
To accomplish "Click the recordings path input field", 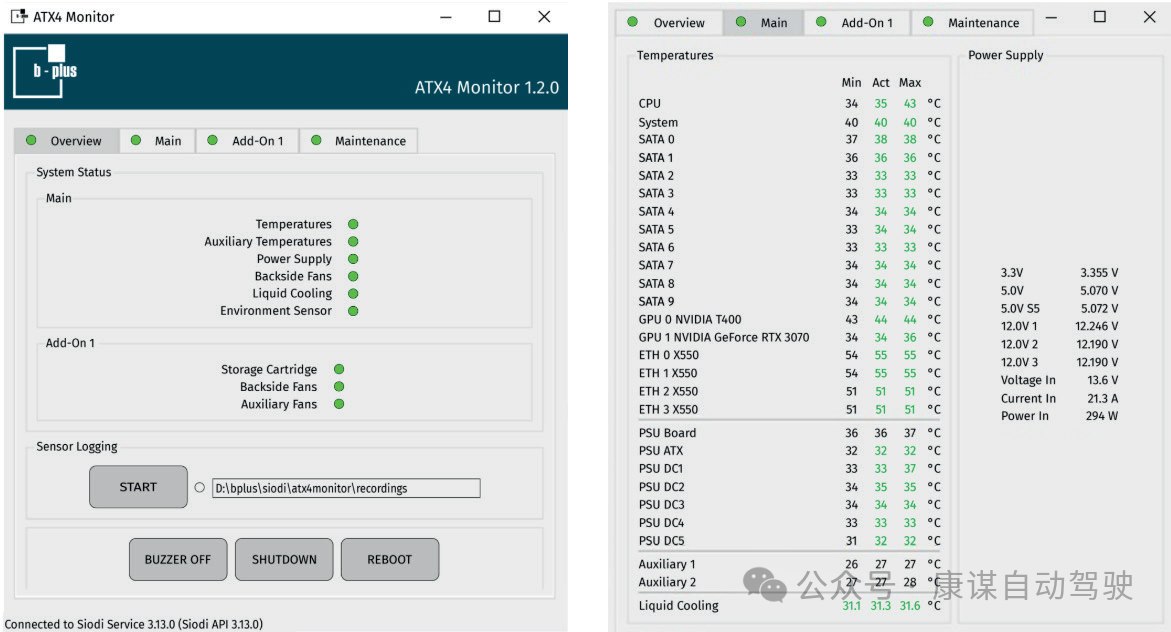I will pyautogui.click(x=346, y=488).
